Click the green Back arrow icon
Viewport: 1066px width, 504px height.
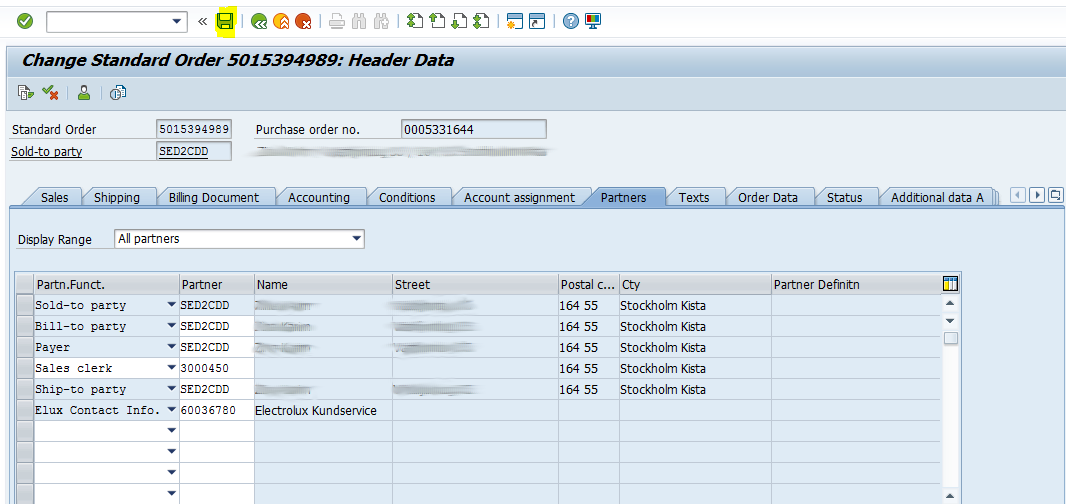tap(259, 21)
